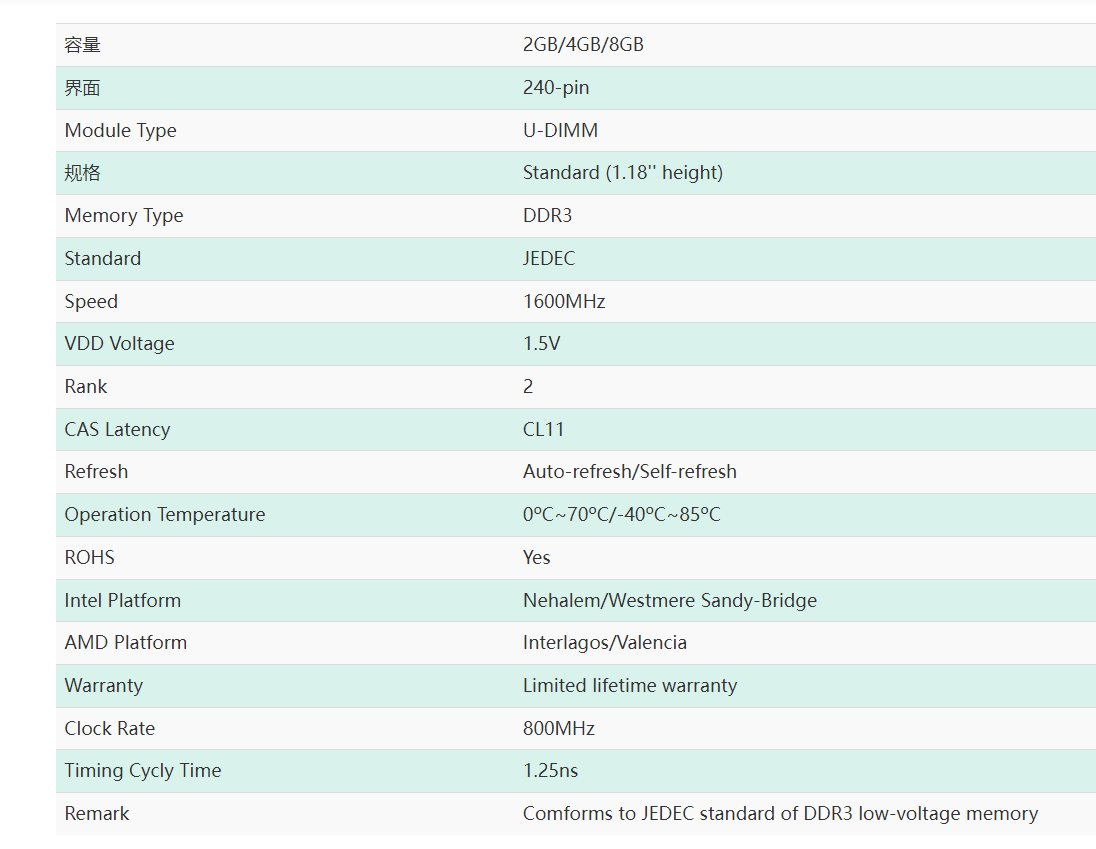Select the 'Standard' label cell
Image resolution: width=1096 pixels, height=849 pixels.
103,259
